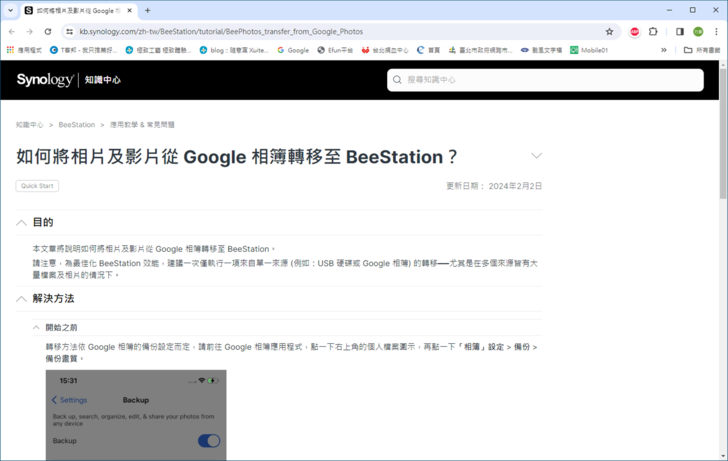Click the Quick Start tag
This screenshot has height=461, width=728.
click(x=37, y=186)
